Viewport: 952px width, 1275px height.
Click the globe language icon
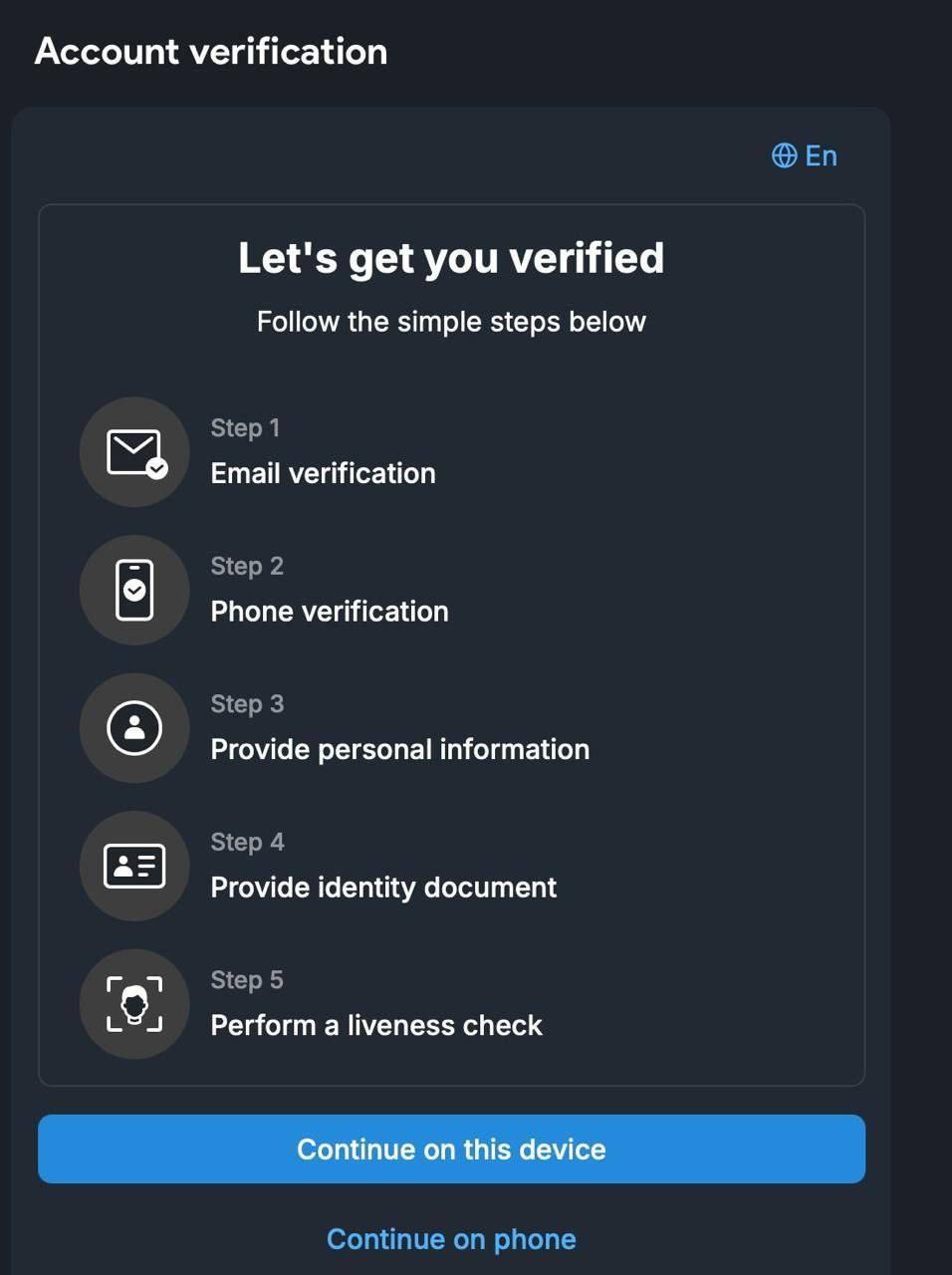coord(784,155)
